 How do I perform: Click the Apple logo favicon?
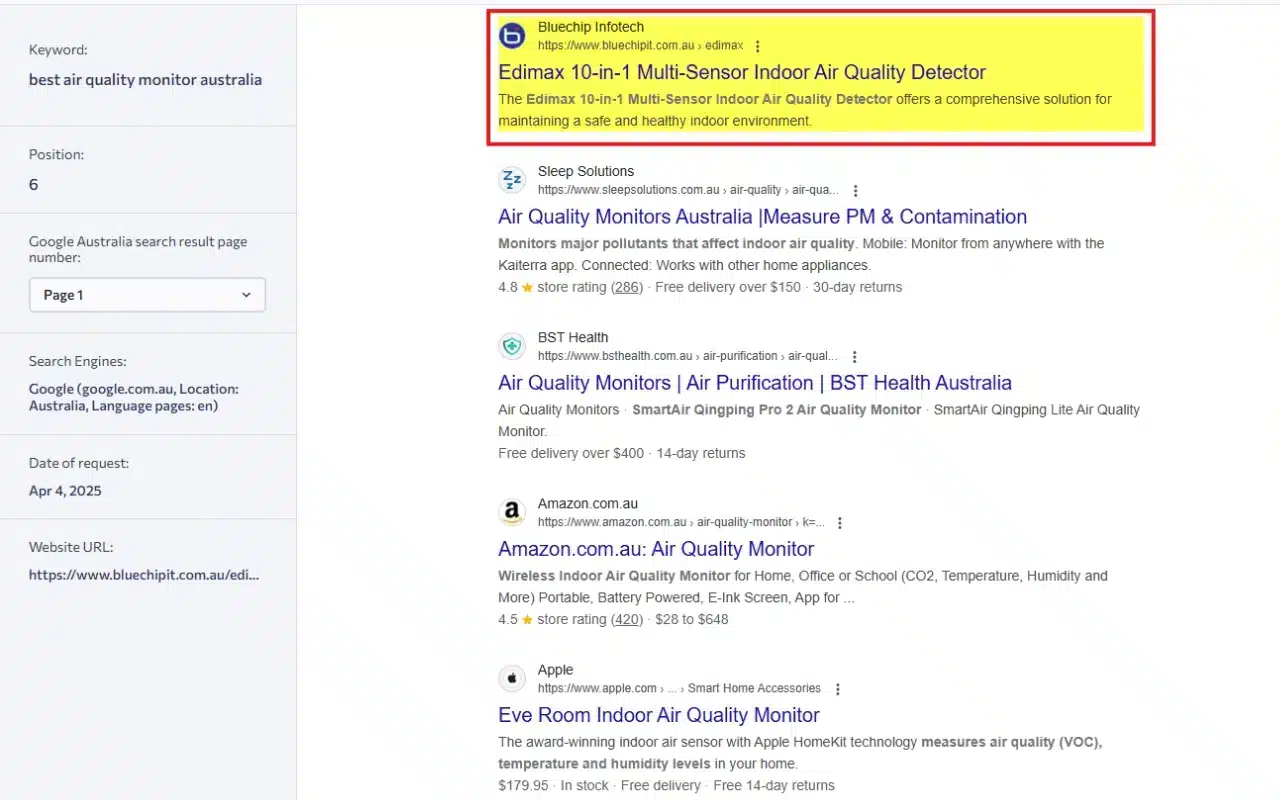[512, 679]
